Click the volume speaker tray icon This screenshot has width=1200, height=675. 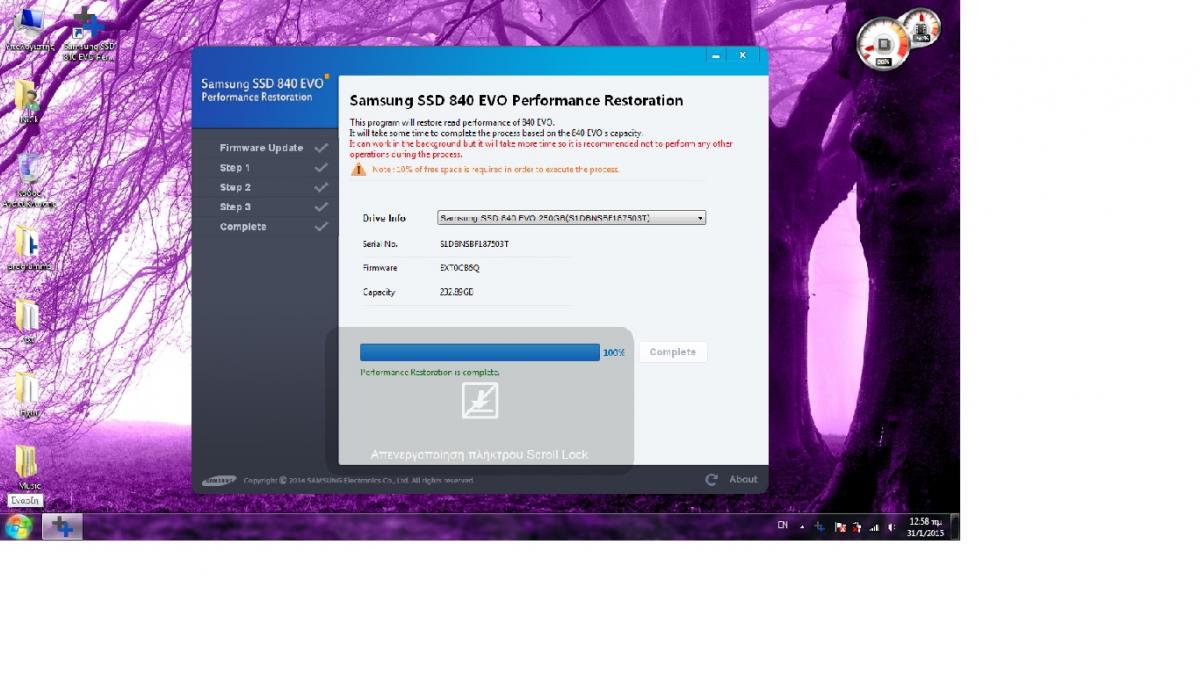(890, 527)
